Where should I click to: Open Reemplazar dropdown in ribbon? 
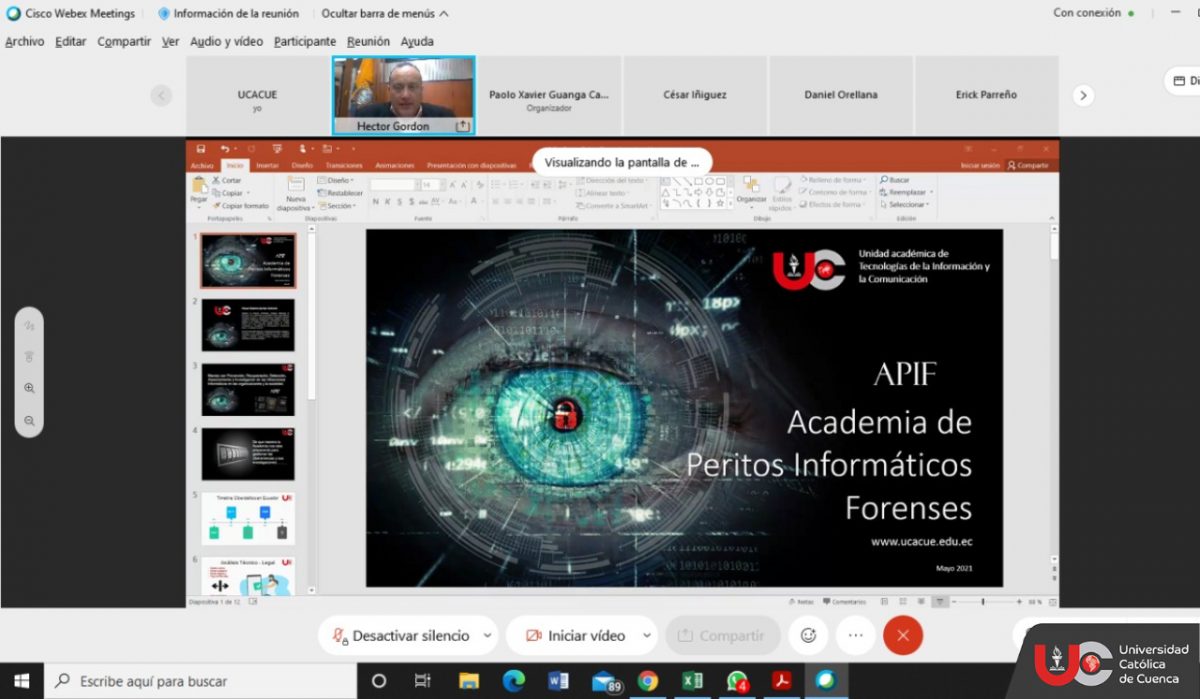(907, 192)
